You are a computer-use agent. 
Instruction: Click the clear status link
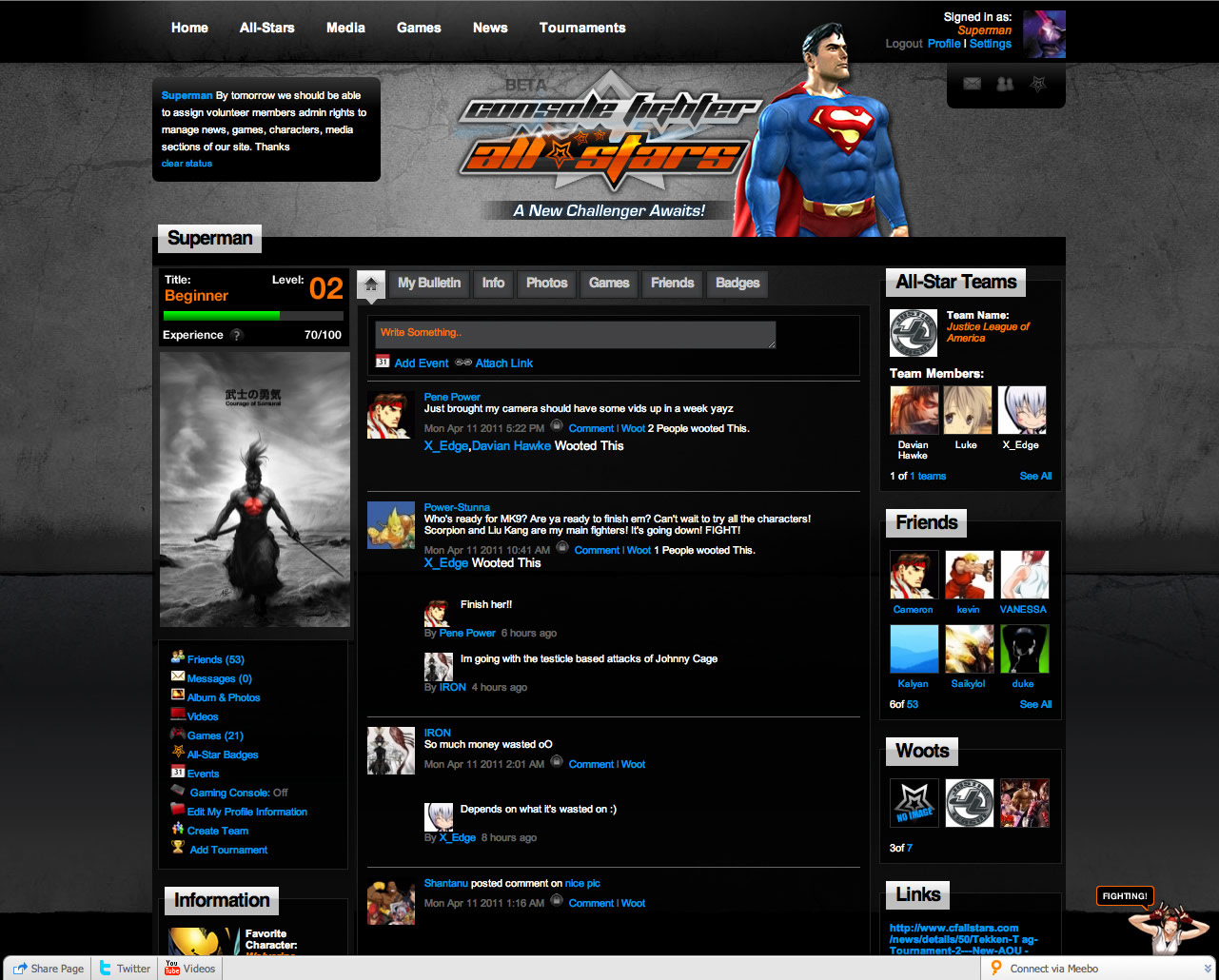click(187, 164)
